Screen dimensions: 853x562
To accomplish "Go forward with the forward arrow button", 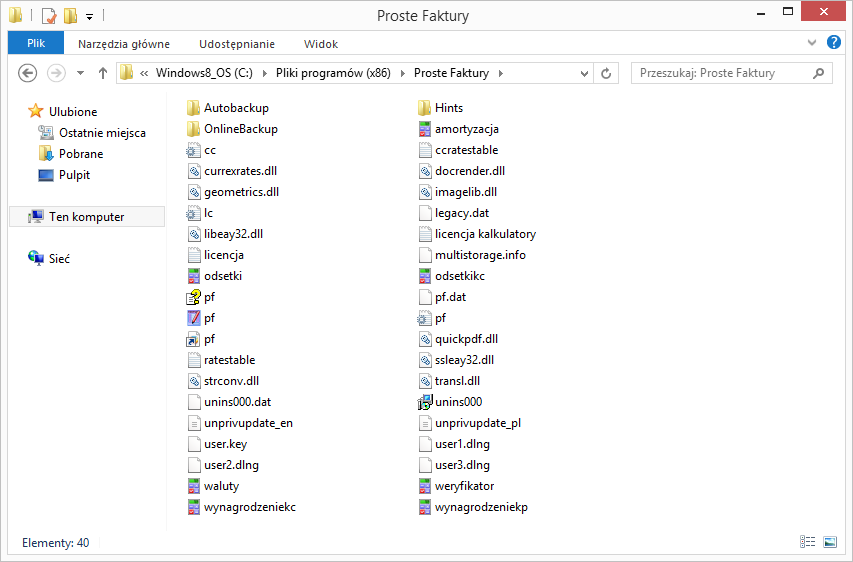I will [x=56, y=73].
